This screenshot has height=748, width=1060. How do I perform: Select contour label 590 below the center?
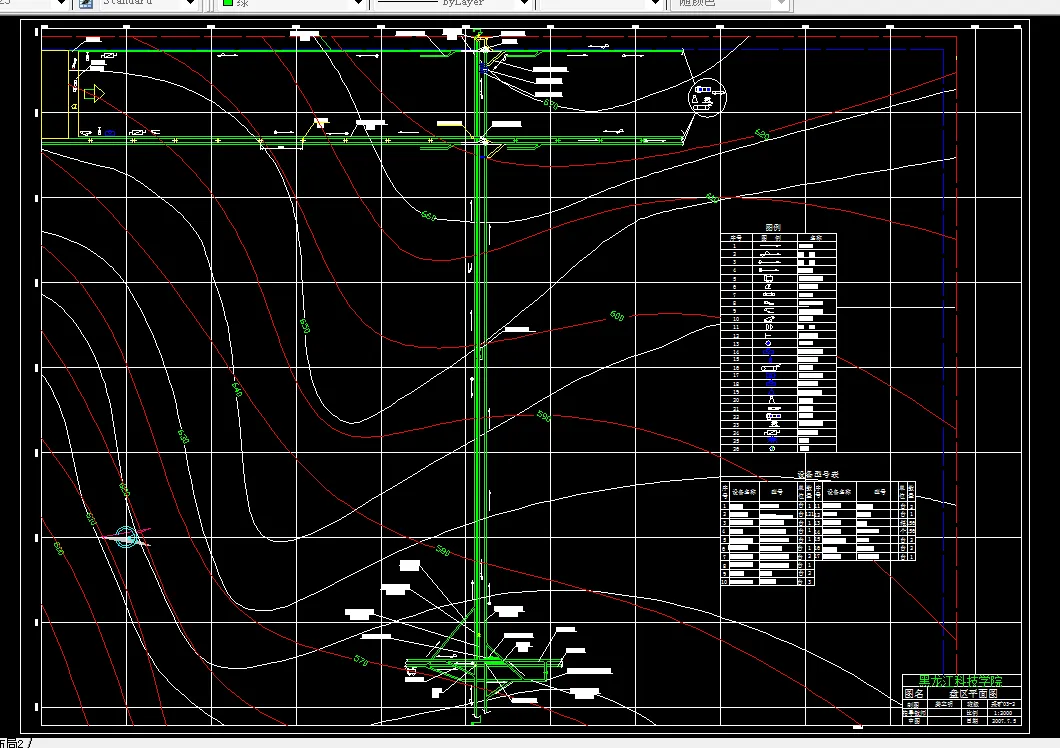point(544,416)
